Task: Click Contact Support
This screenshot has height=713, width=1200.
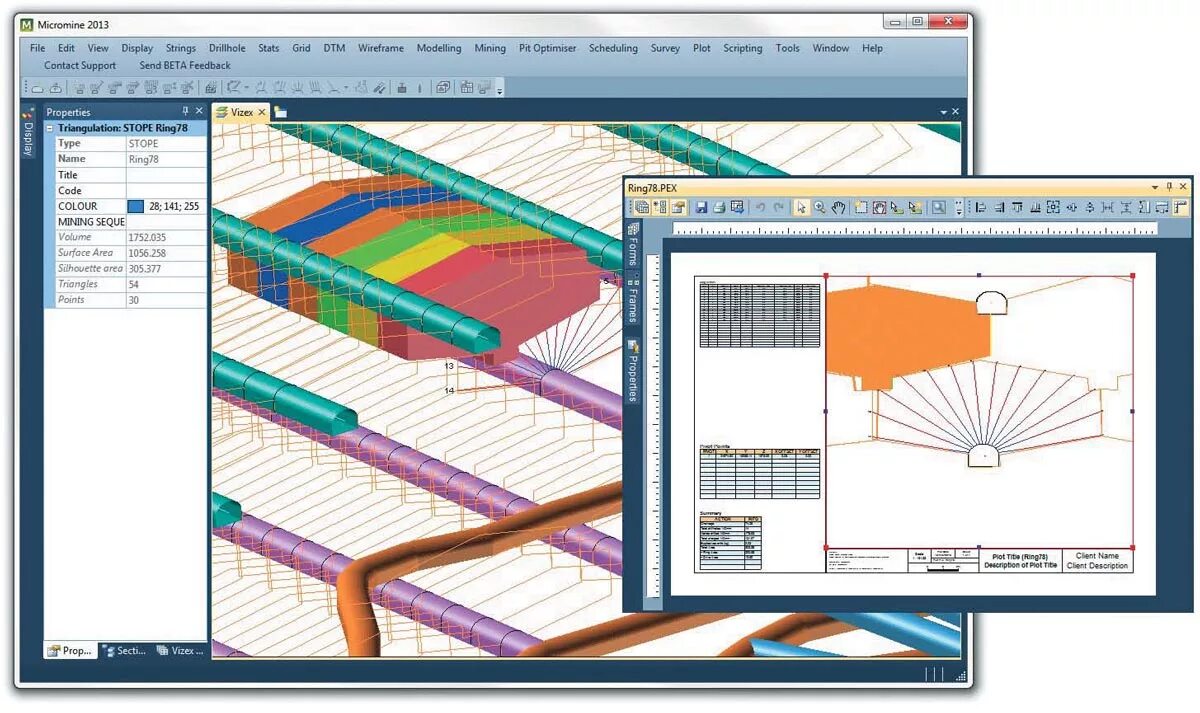Action: coord(80,66)
